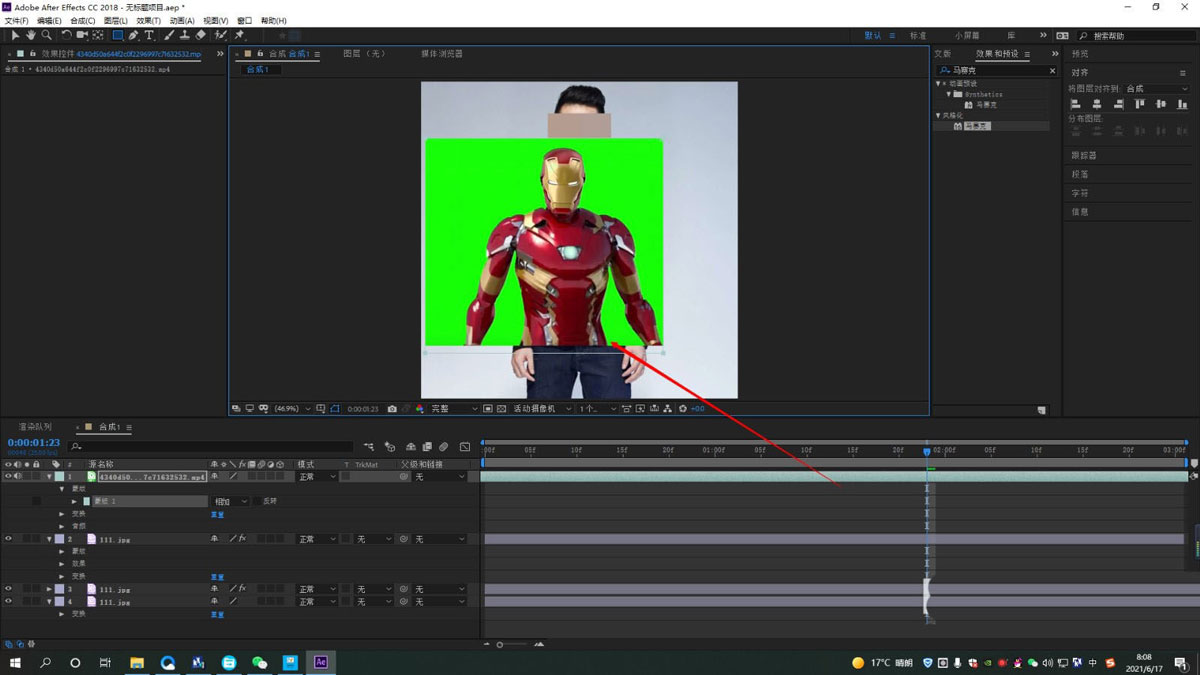Viewport: 1200px width, 675px height.
Task: Select the Eraser tool
Action: coord(201,35)
